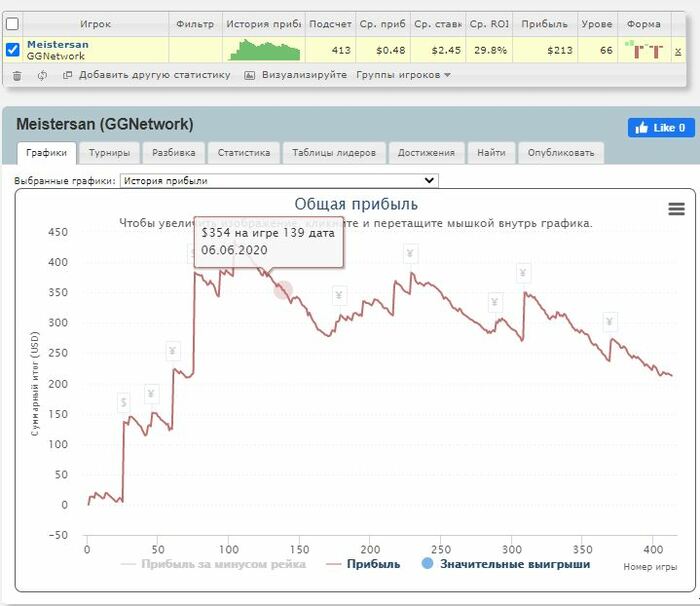Click the win marker flag near game 310

coord(523,273)
